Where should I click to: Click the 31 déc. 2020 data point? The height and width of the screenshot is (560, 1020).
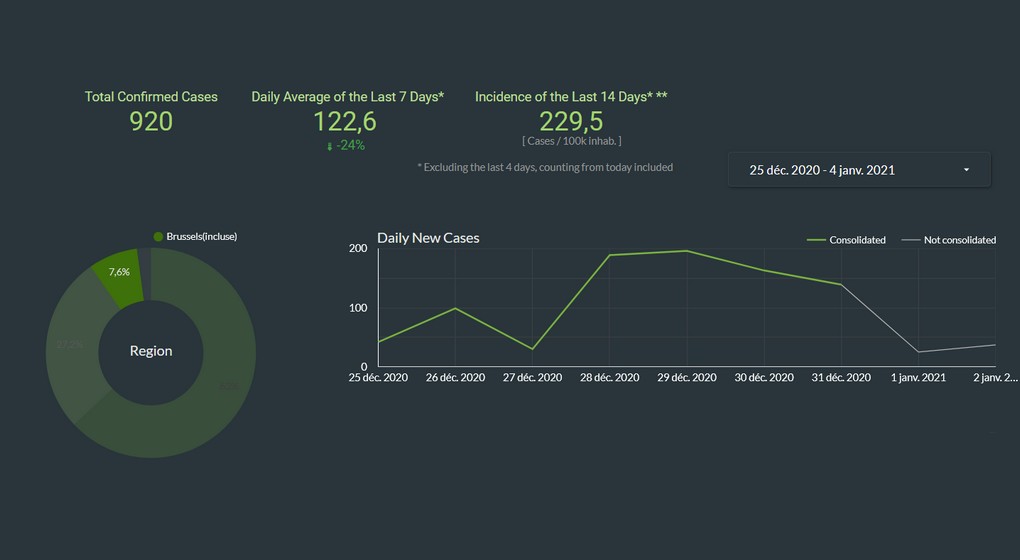point(841,284)
